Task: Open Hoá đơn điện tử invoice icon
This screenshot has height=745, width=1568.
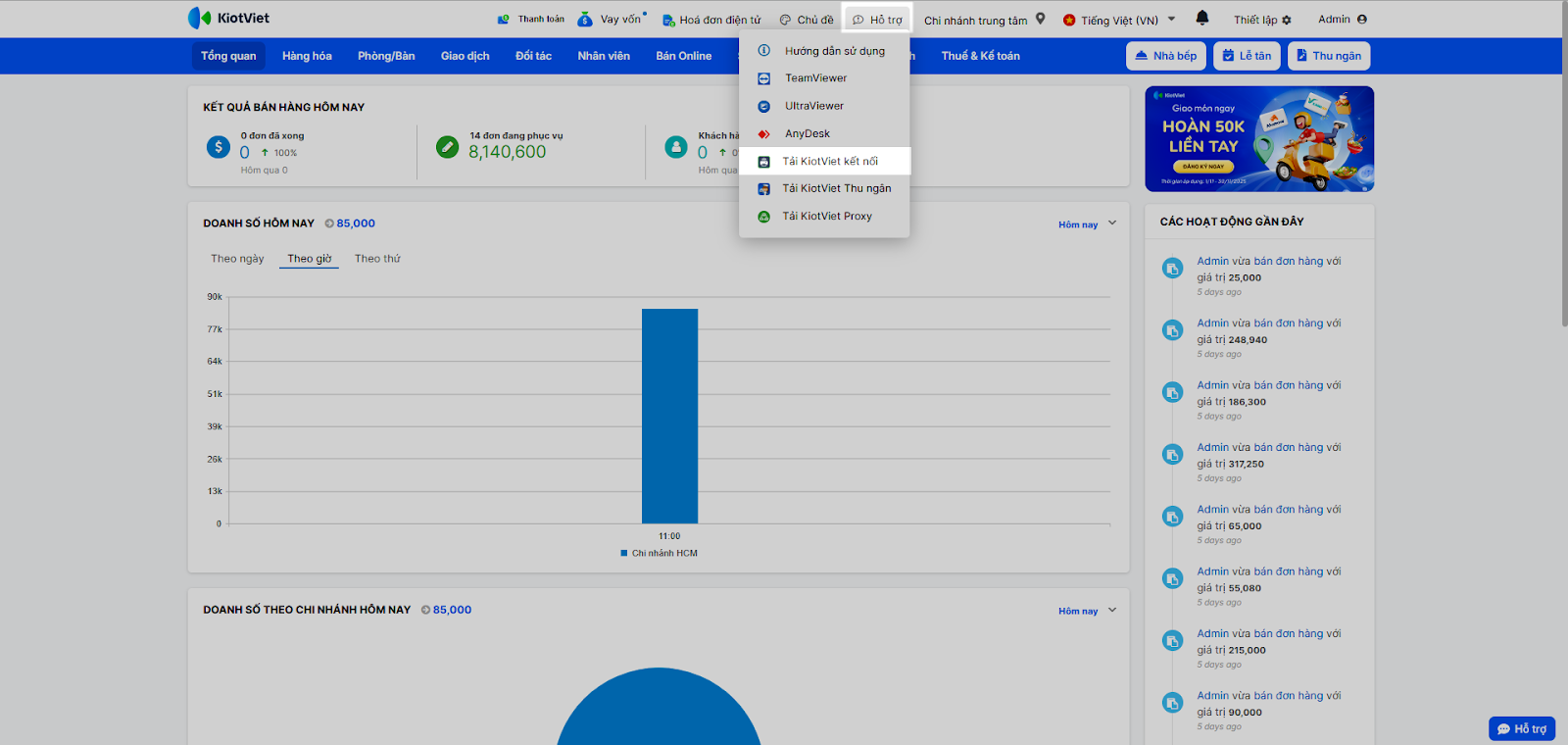Action: click(668, 20)
